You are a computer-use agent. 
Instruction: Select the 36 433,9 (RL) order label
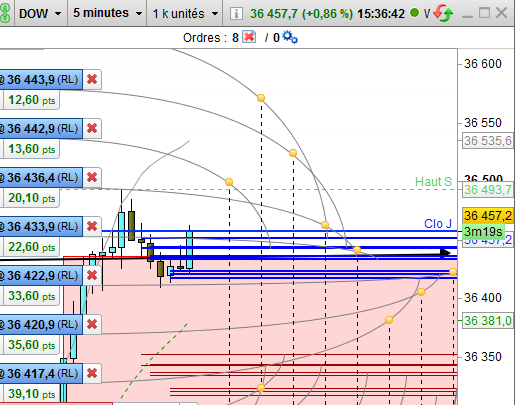[x=41, y=227]
